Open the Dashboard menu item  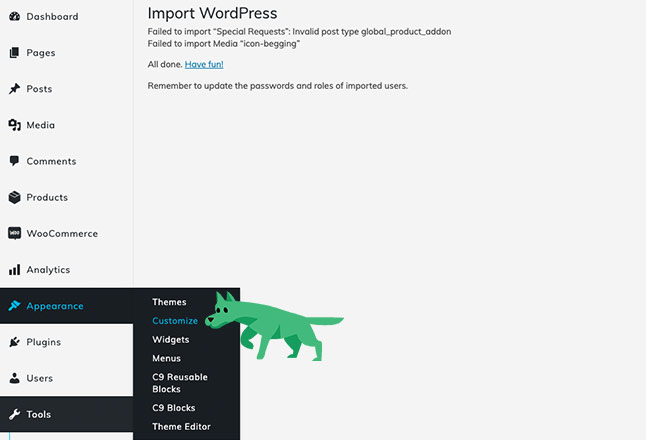(x=52, y=16)
